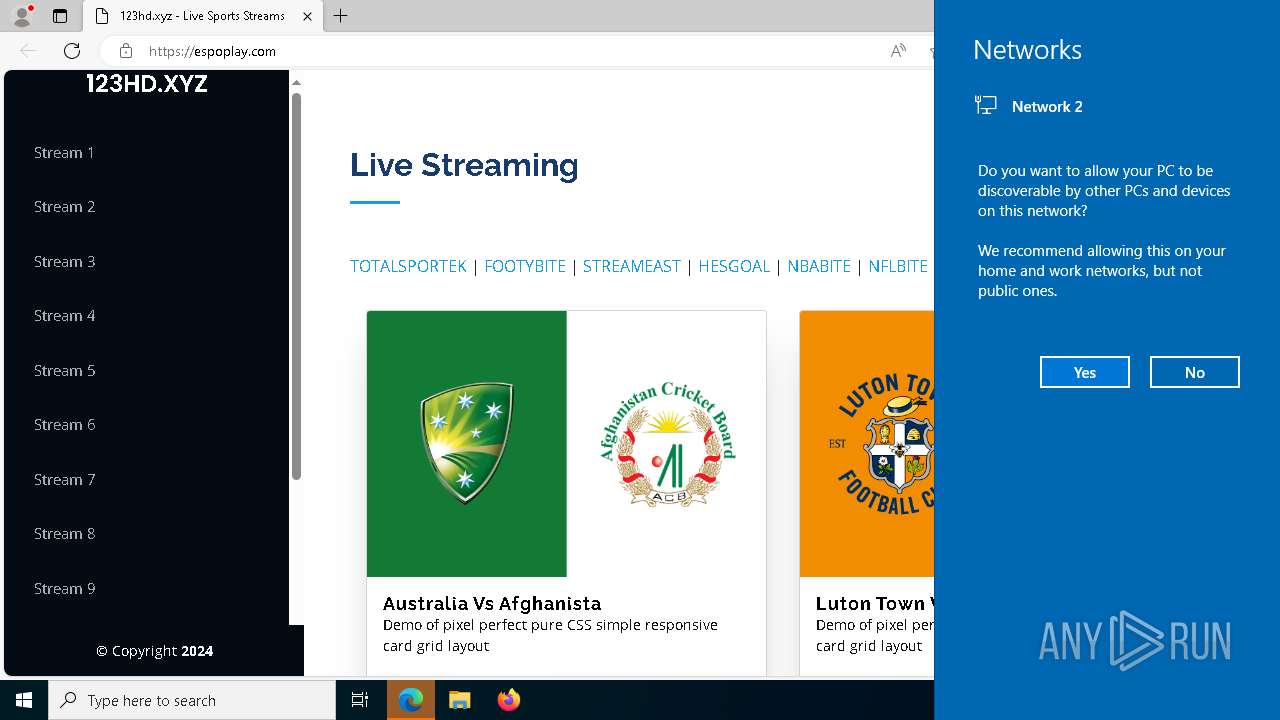The height and width of the screenshot is (720, 1280).
Task: Click the taskbar search box
Action: click(x=192, y=700)
